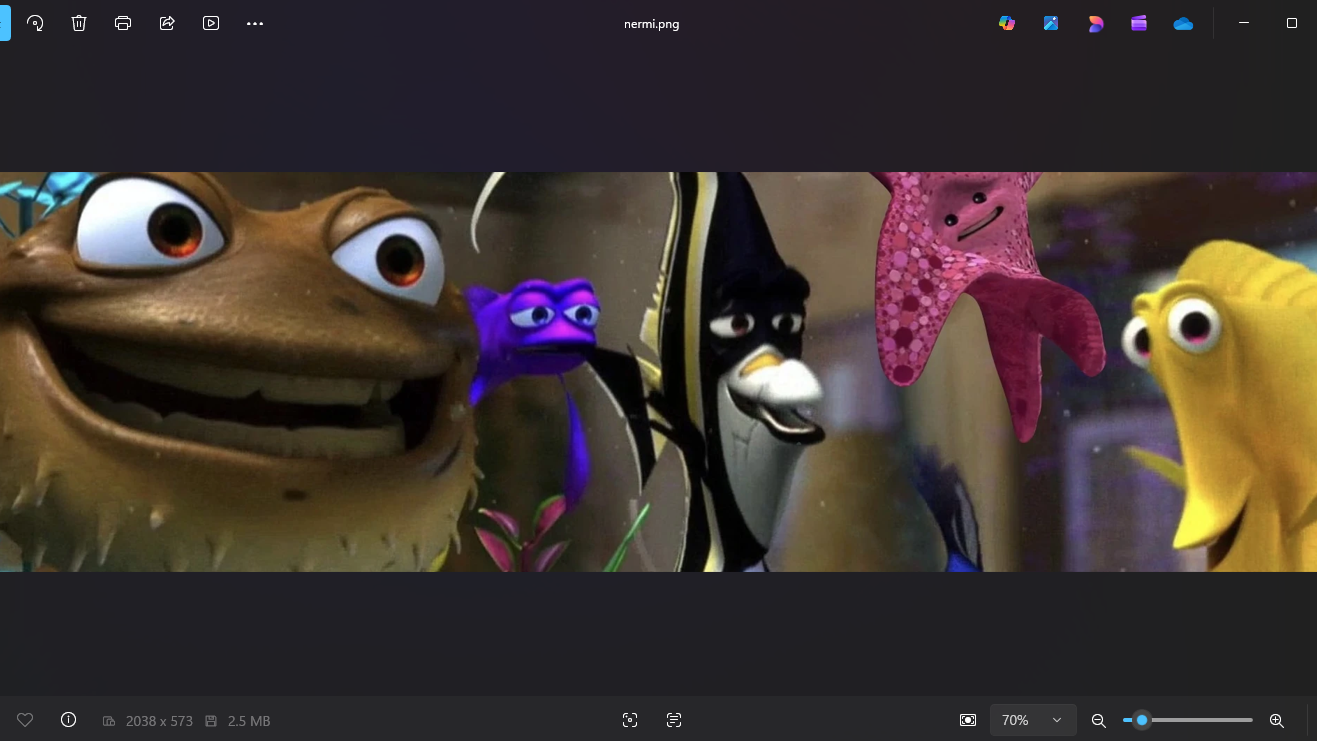Start the slideshow with the play icon
The height and width of the screenshot is (741, 1317).
pos(211,23)
